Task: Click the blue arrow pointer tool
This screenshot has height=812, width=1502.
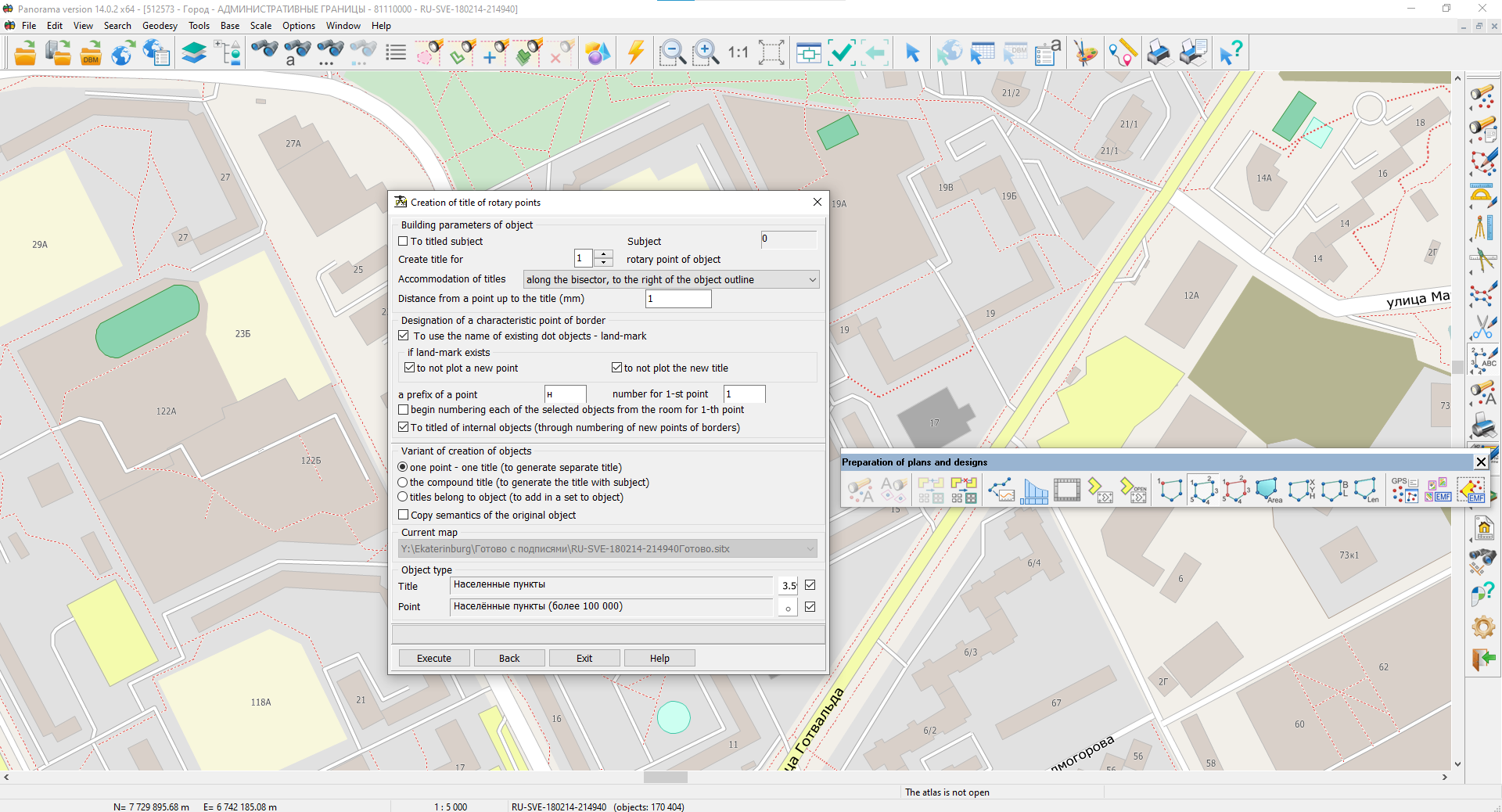Action: tap(911, 53)
